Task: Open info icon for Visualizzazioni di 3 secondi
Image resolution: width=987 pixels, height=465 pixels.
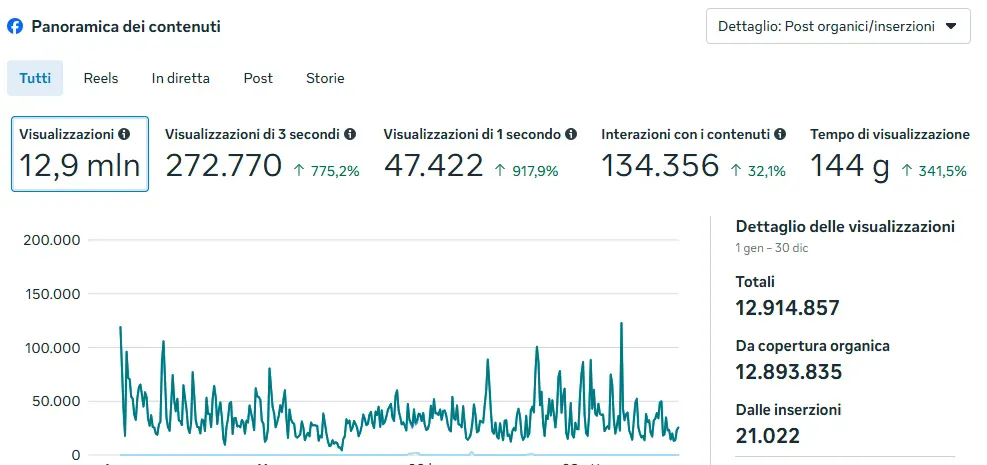Action: (x=349, y=134)
